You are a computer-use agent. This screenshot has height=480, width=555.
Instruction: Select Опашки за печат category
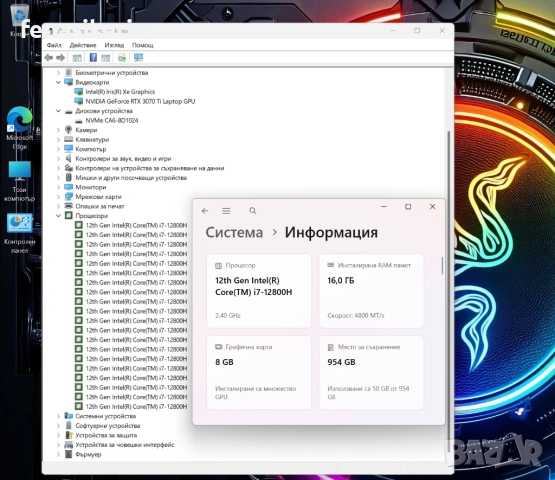pos(99,206)
